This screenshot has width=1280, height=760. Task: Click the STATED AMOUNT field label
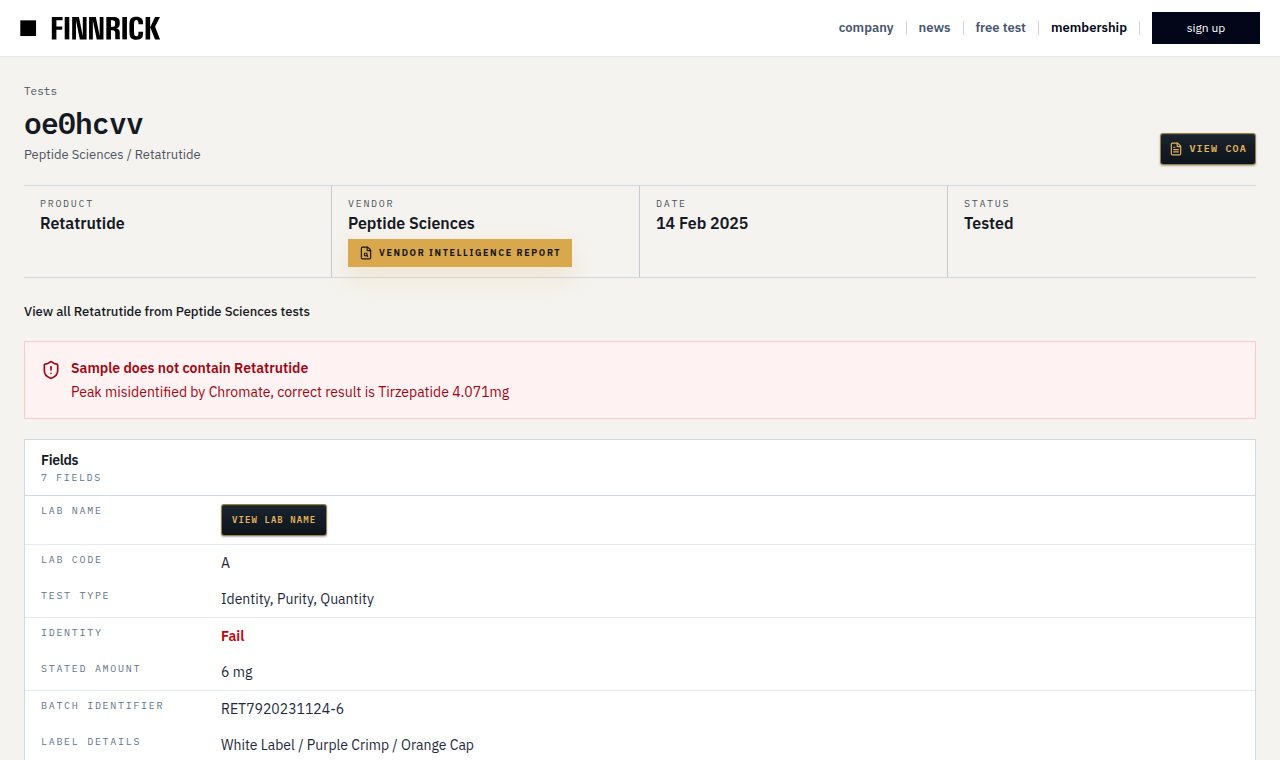tap(91, 669)
